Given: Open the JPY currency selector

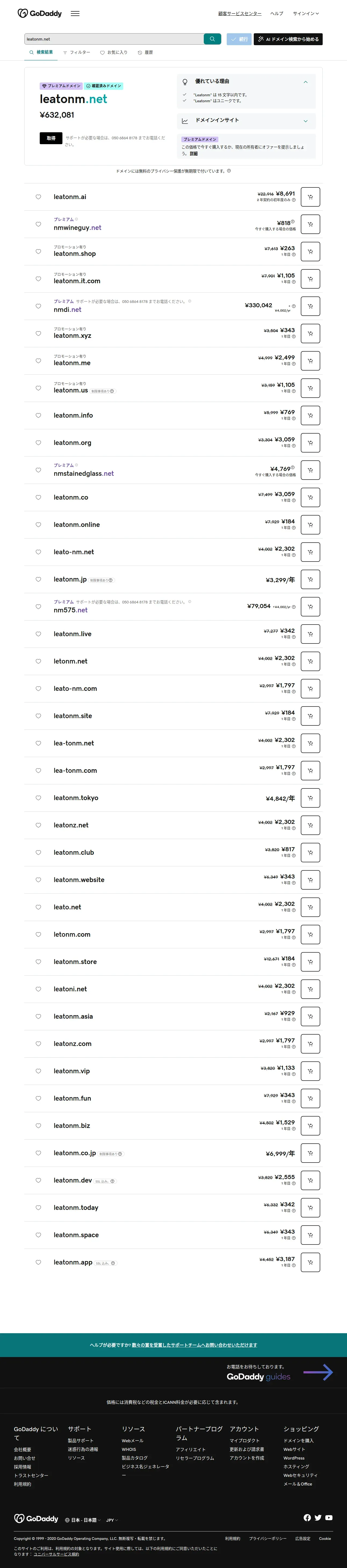Looking at the screenshot, I should click(x=112, y=1520).
